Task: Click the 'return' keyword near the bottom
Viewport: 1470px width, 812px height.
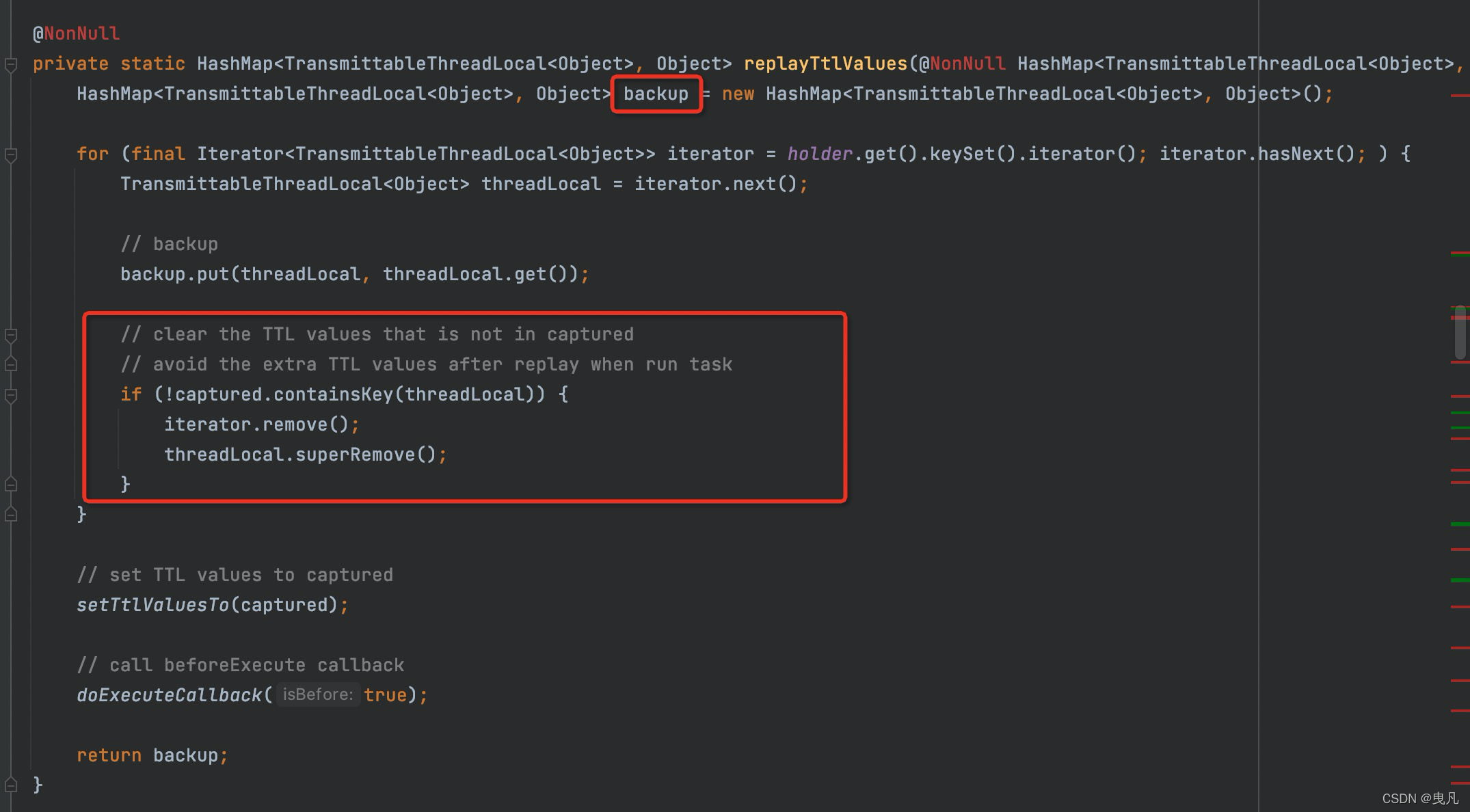Action: (x=109, y=755)
